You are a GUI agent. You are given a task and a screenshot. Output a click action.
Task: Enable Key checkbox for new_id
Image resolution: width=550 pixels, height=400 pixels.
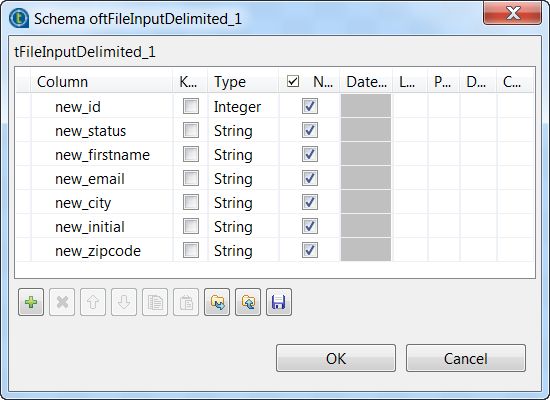(191, 106)
